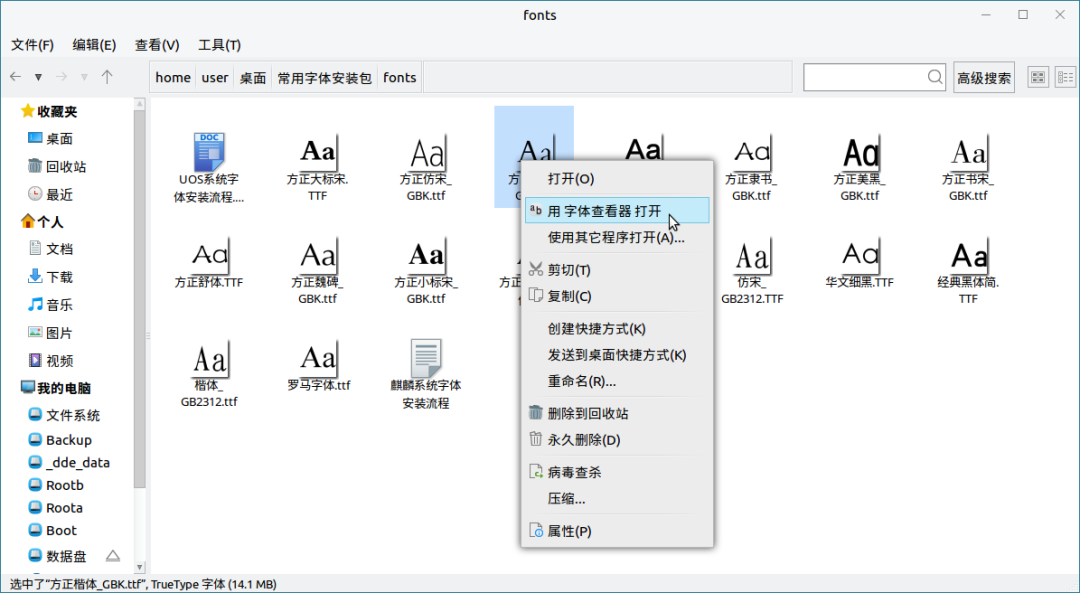Choose 创建快捷方式(K)
Image resolution: width=1080 pixels, height=593 pixels.
(617, 329)
